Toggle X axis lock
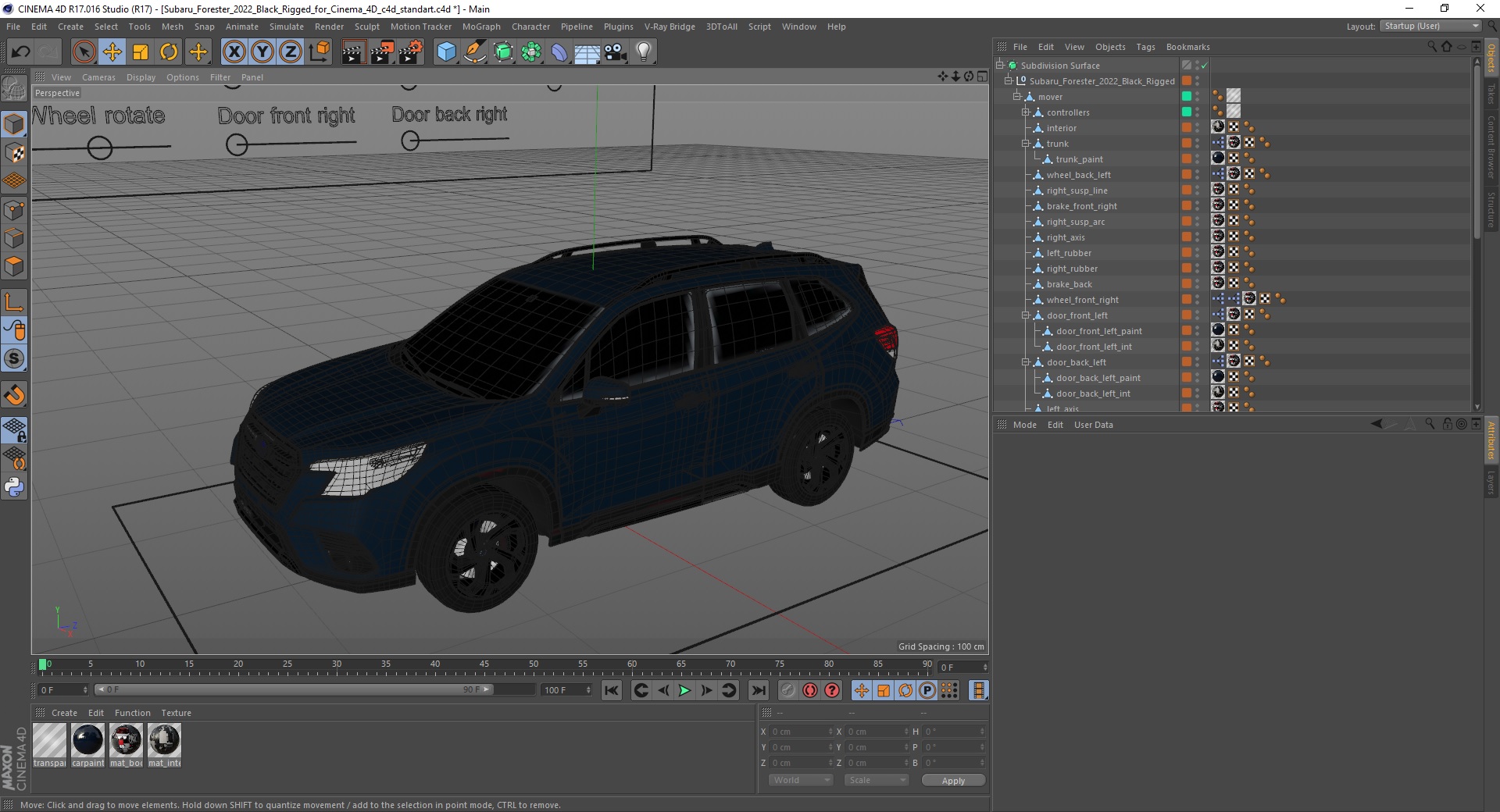The width and height of the screenshot is (1500, 812). point(234,52)
